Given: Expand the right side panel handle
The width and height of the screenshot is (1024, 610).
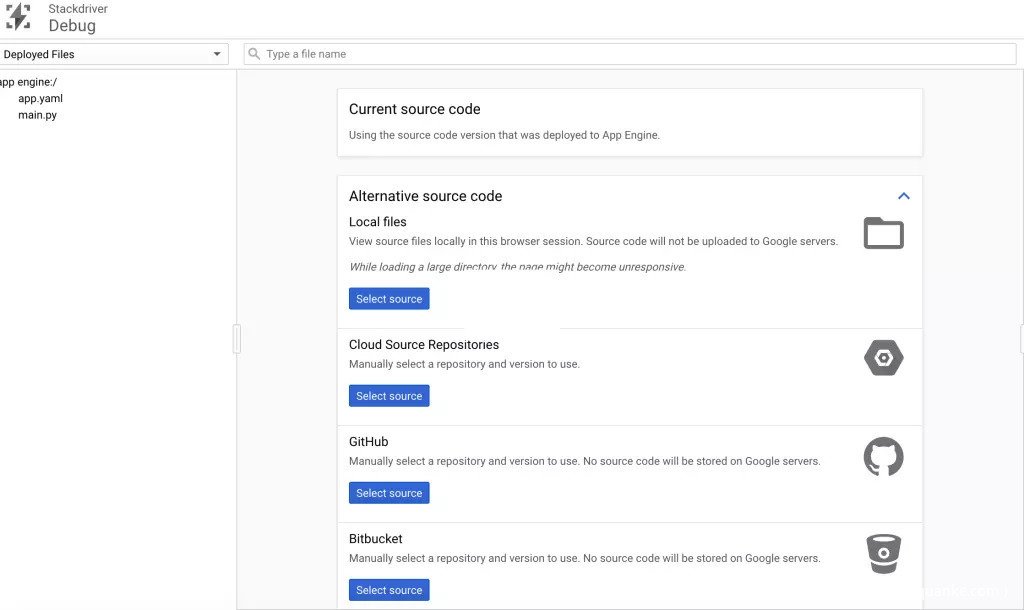Looking at the screenshot, I should pyautogui.click(x=1021, y=339).
